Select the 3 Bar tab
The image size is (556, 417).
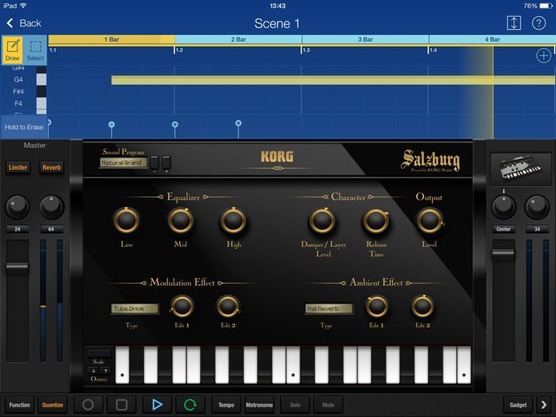(x=365, y=39)
